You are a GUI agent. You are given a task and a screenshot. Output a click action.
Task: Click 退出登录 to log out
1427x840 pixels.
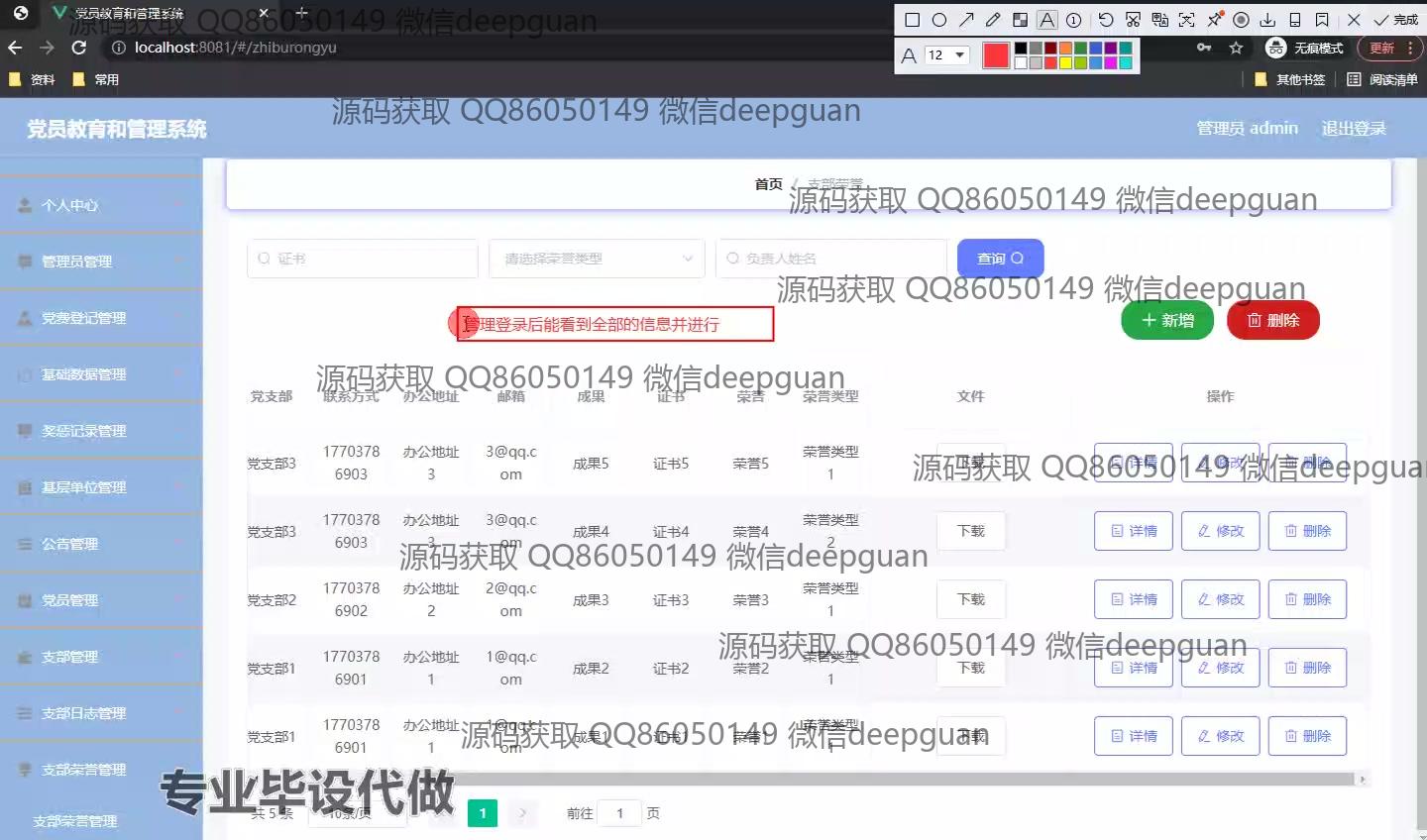click(x=1354, y=128)
